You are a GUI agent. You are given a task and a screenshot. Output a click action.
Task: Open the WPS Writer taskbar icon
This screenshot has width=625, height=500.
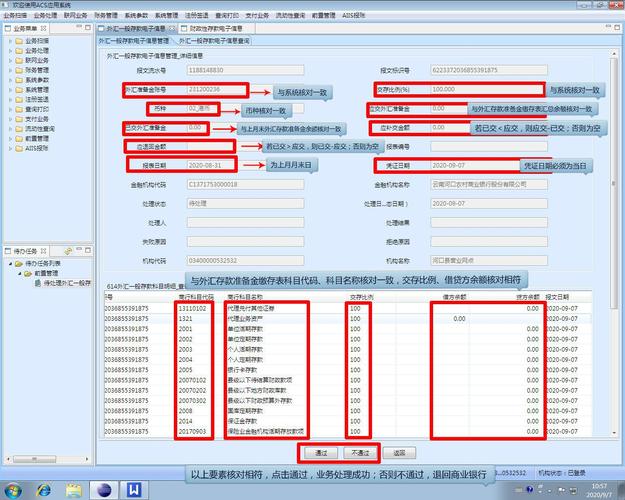[x=134, y=490]
